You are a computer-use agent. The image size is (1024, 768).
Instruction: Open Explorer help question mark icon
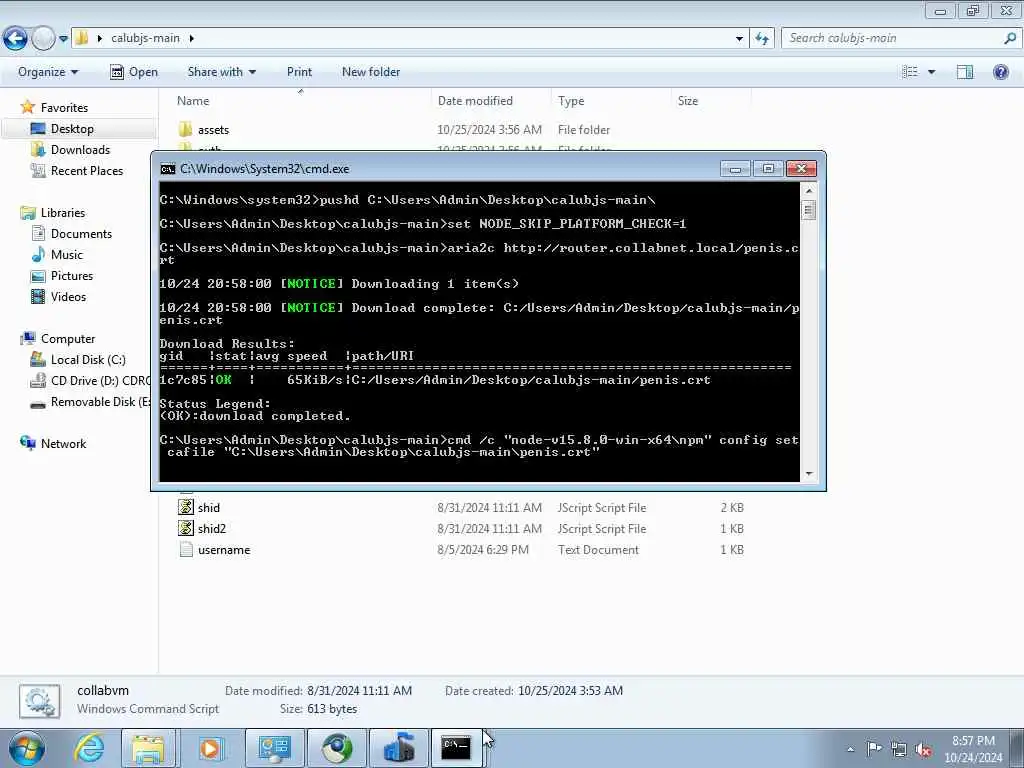coord(1000,72)
